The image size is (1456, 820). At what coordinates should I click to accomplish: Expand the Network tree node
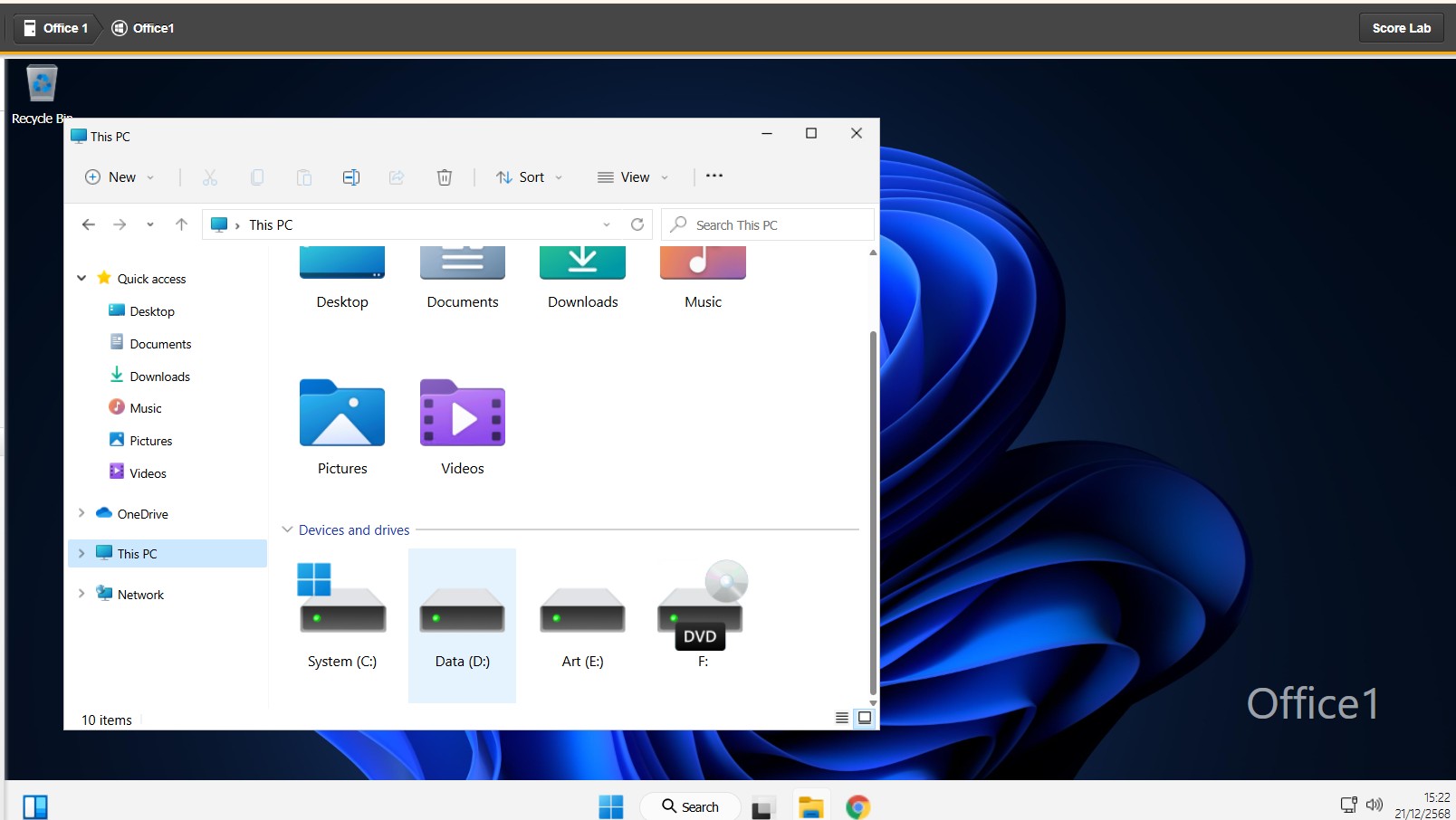[x=81, y=594]
